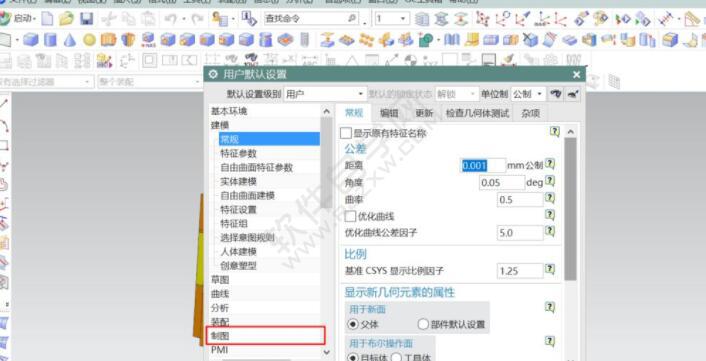Click rightmost icon in dialog header row

[x=572, y=94]
